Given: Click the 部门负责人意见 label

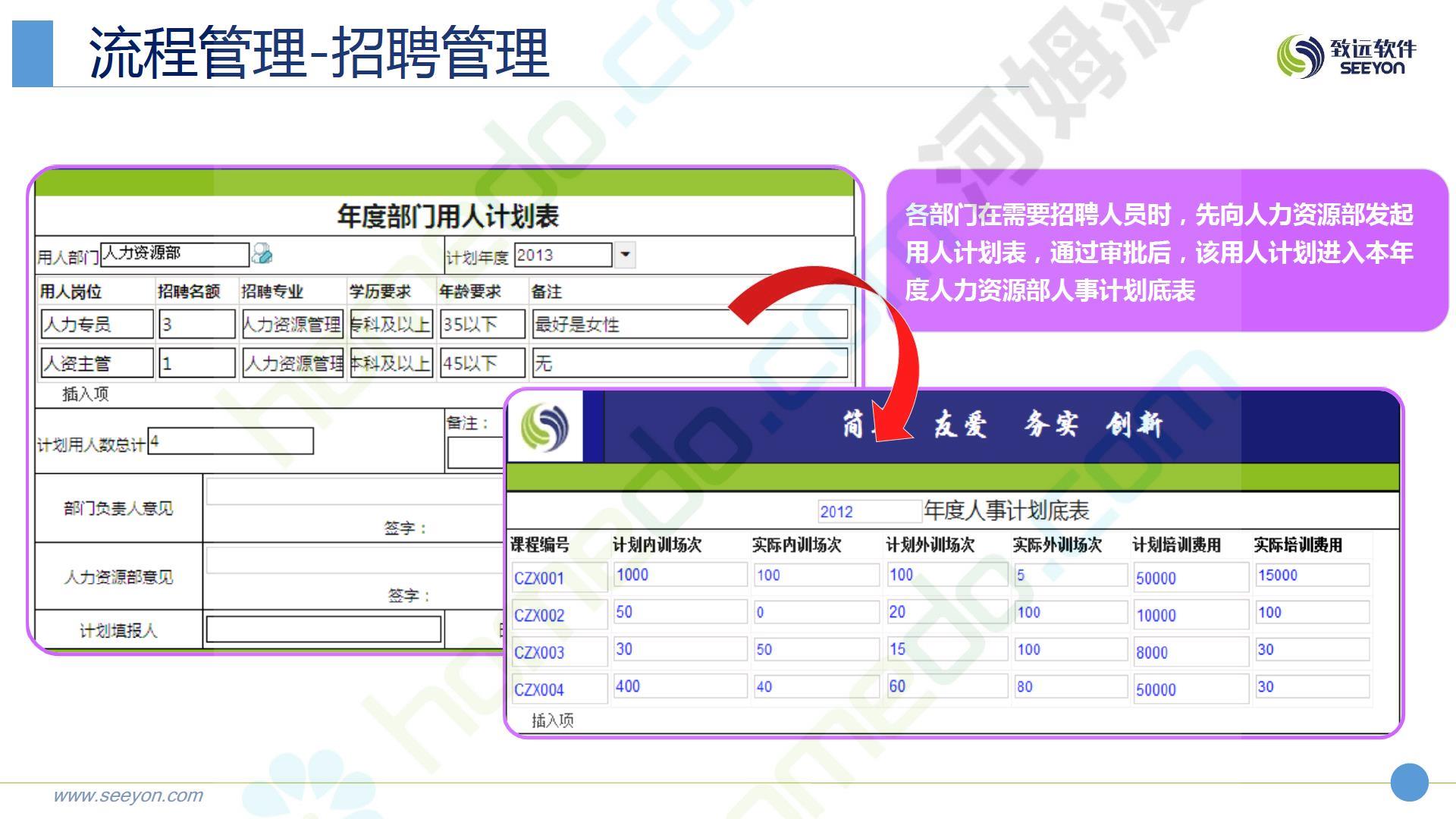Looking at the screenshot, I should point(118,508).
